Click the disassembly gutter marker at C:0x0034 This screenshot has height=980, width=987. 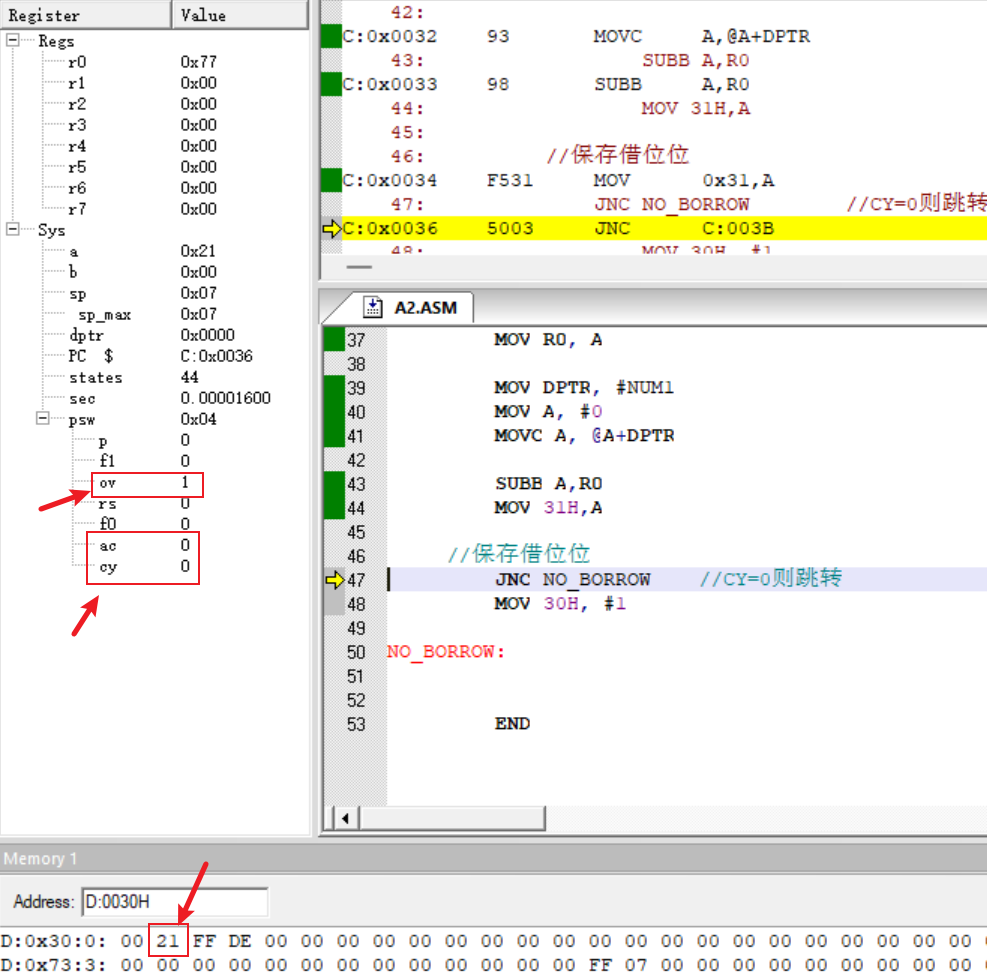pyautogui.click(x=331, y=180)
